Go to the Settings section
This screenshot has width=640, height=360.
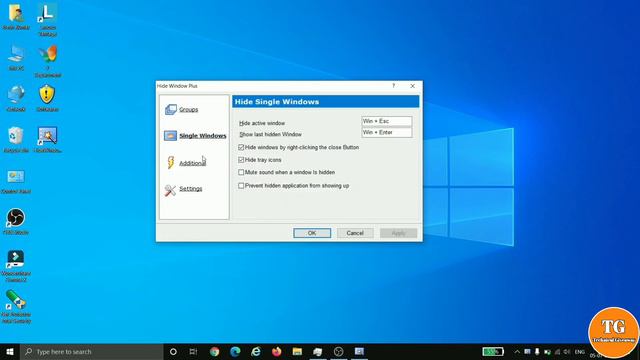tap(191, 189)
